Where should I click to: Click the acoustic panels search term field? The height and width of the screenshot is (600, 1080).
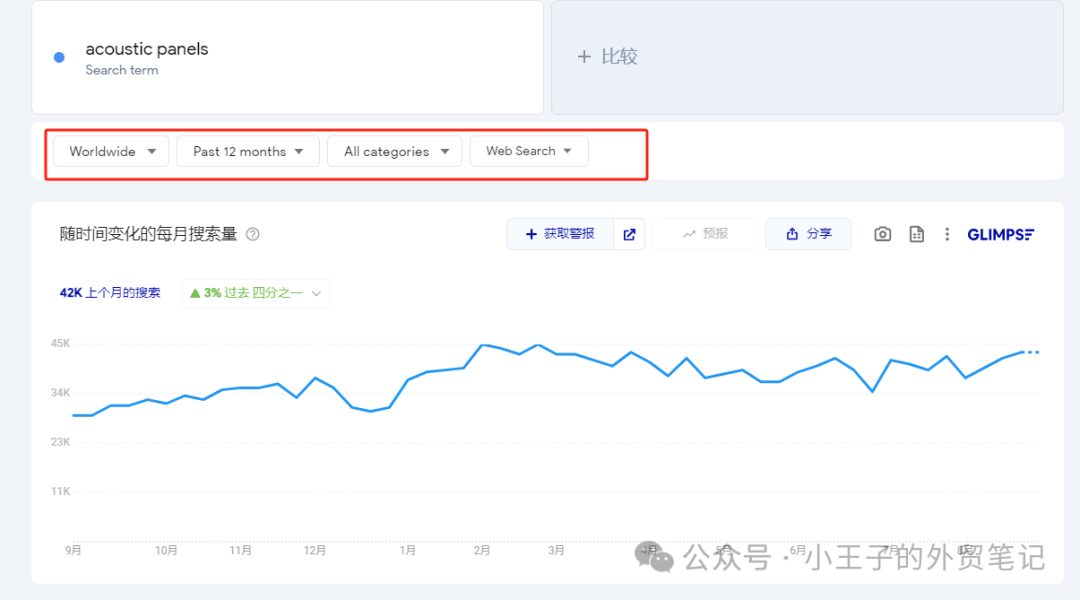(x=287, y=57)
